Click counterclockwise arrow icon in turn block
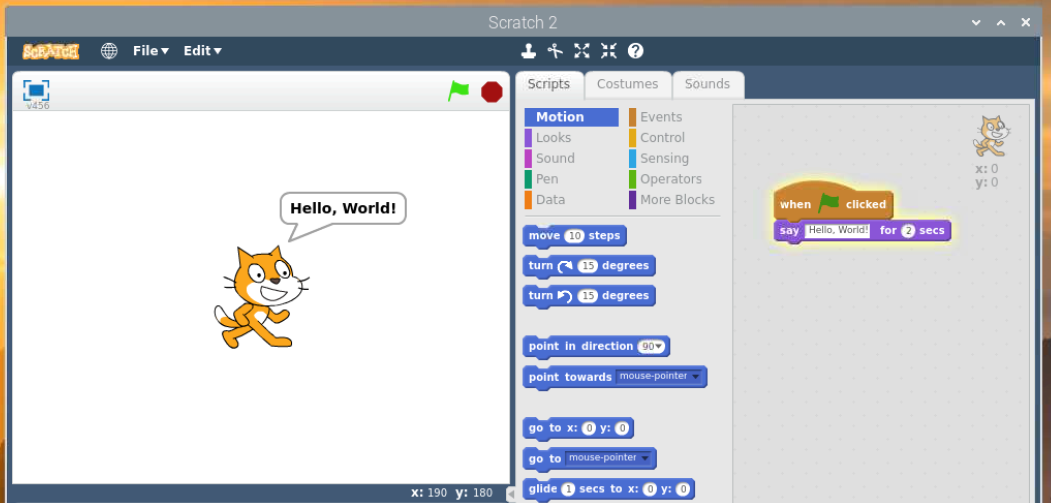The height and width of the screenshot is (503, 1051). [565, 296]
